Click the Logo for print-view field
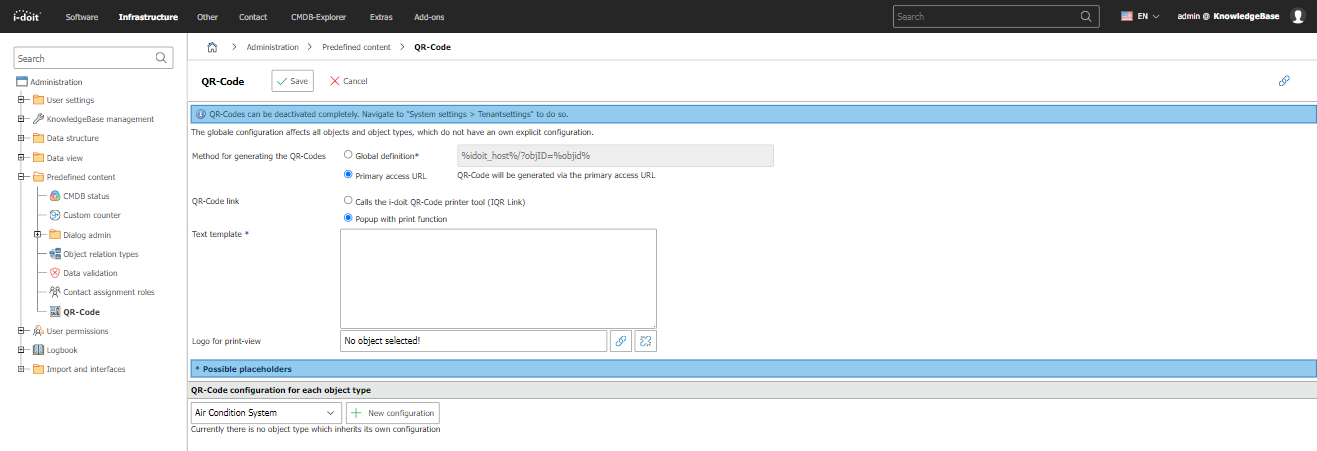This screenshot has width=1317, height=451. (473, 341)
